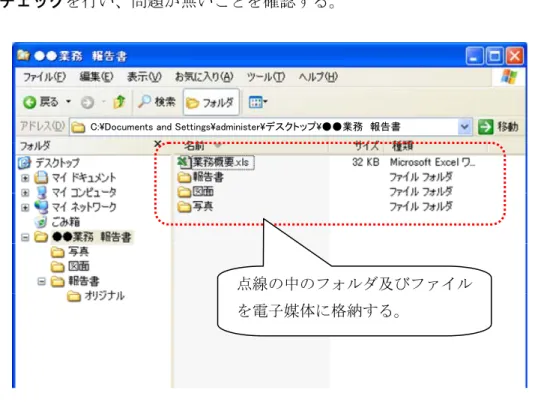Expand マイ ネットワーク tree node
This screenshot has width=535, height=402.
click(25, 207)
